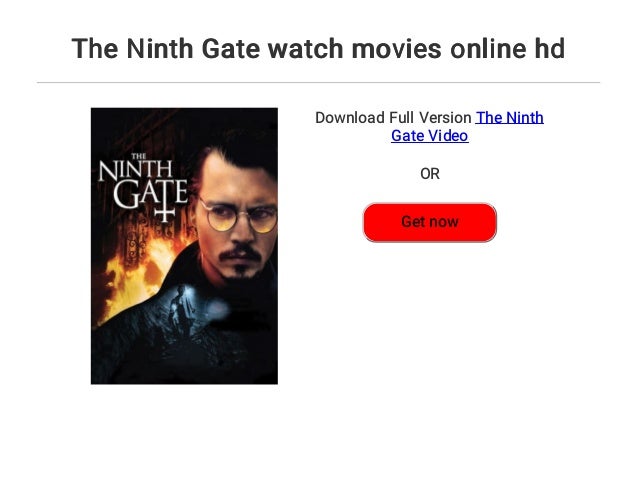The image size is (638, 479).
Task: Click the blue-lit silhouette figure on poster
Action: tap(182, 308)
